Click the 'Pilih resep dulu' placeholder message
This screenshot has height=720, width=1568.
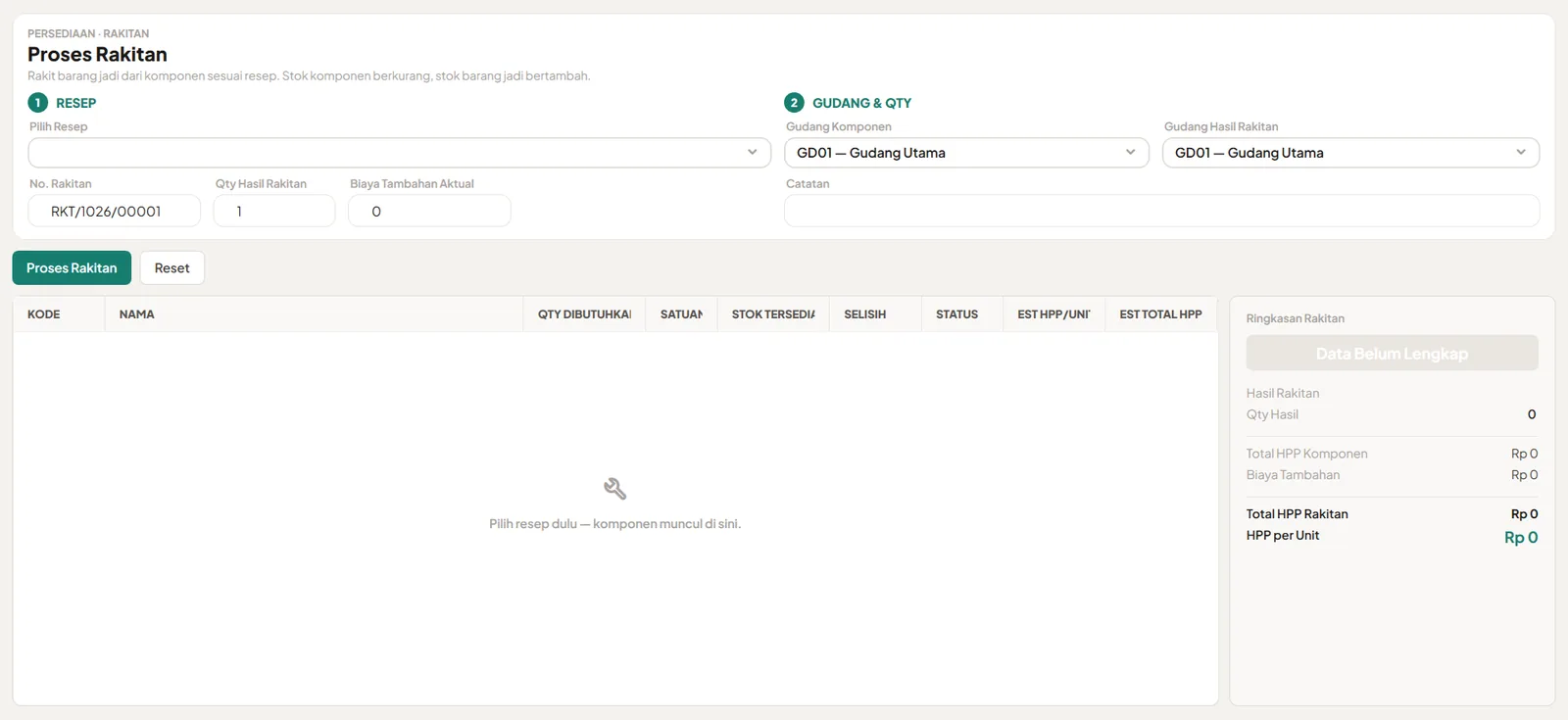[615, 524]
